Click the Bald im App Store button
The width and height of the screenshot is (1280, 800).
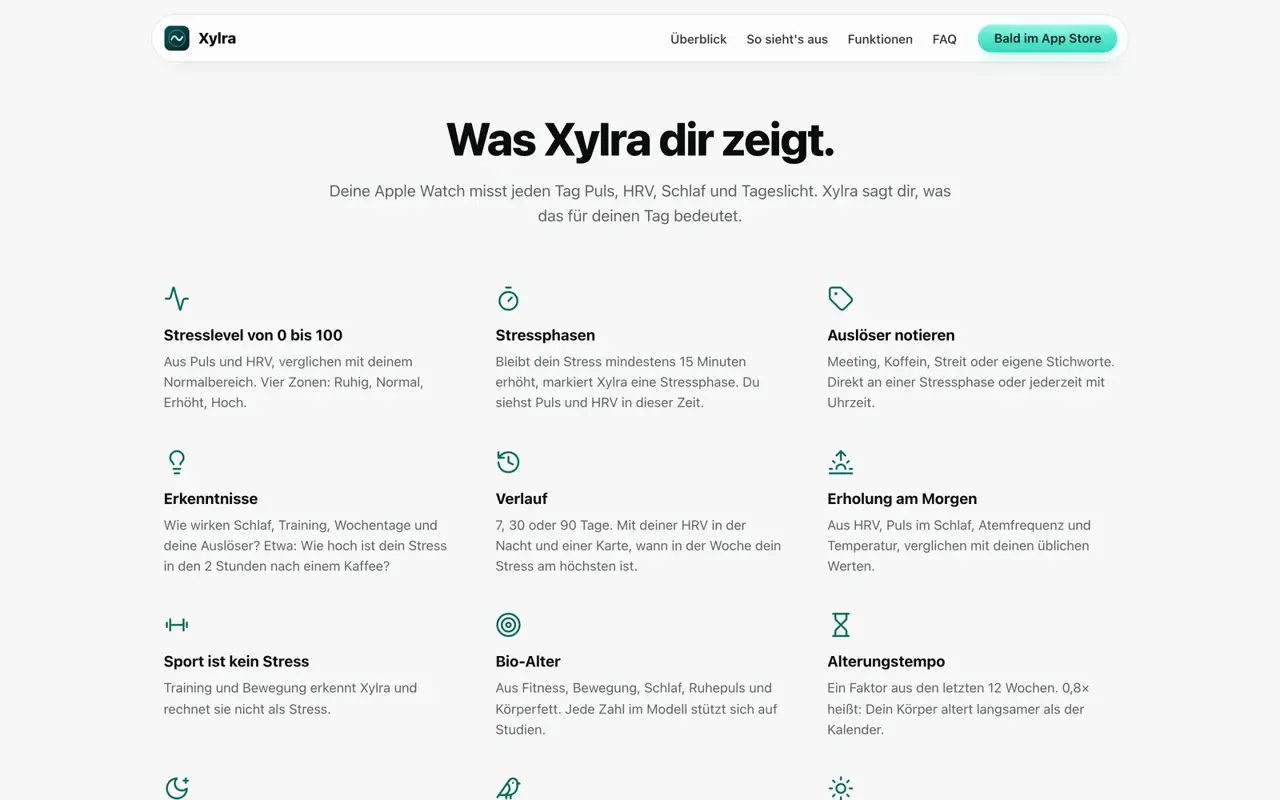pos(1047,39)
